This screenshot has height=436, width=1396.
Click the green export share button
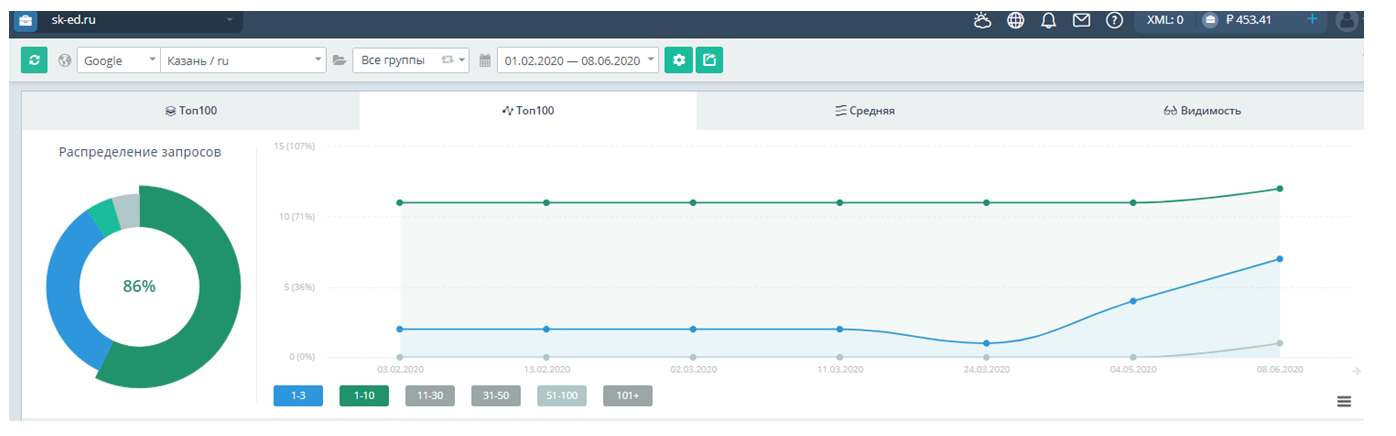[709, 60]
